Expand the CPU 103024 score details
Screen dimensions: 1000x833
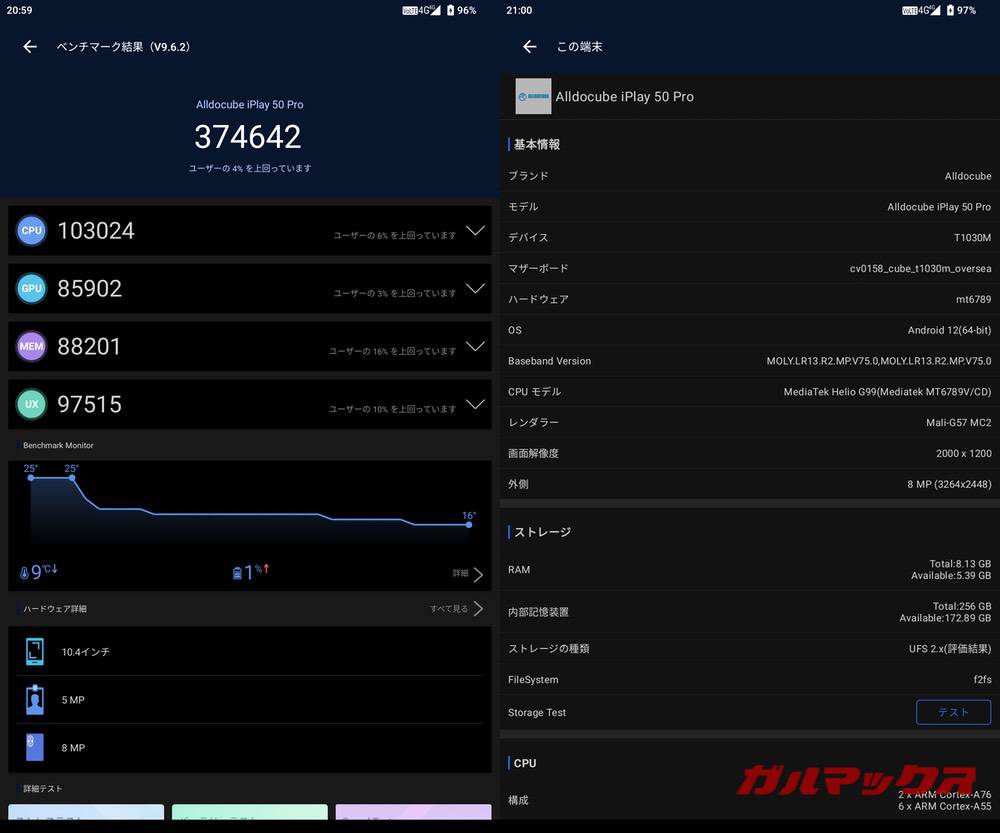point(476,230)
